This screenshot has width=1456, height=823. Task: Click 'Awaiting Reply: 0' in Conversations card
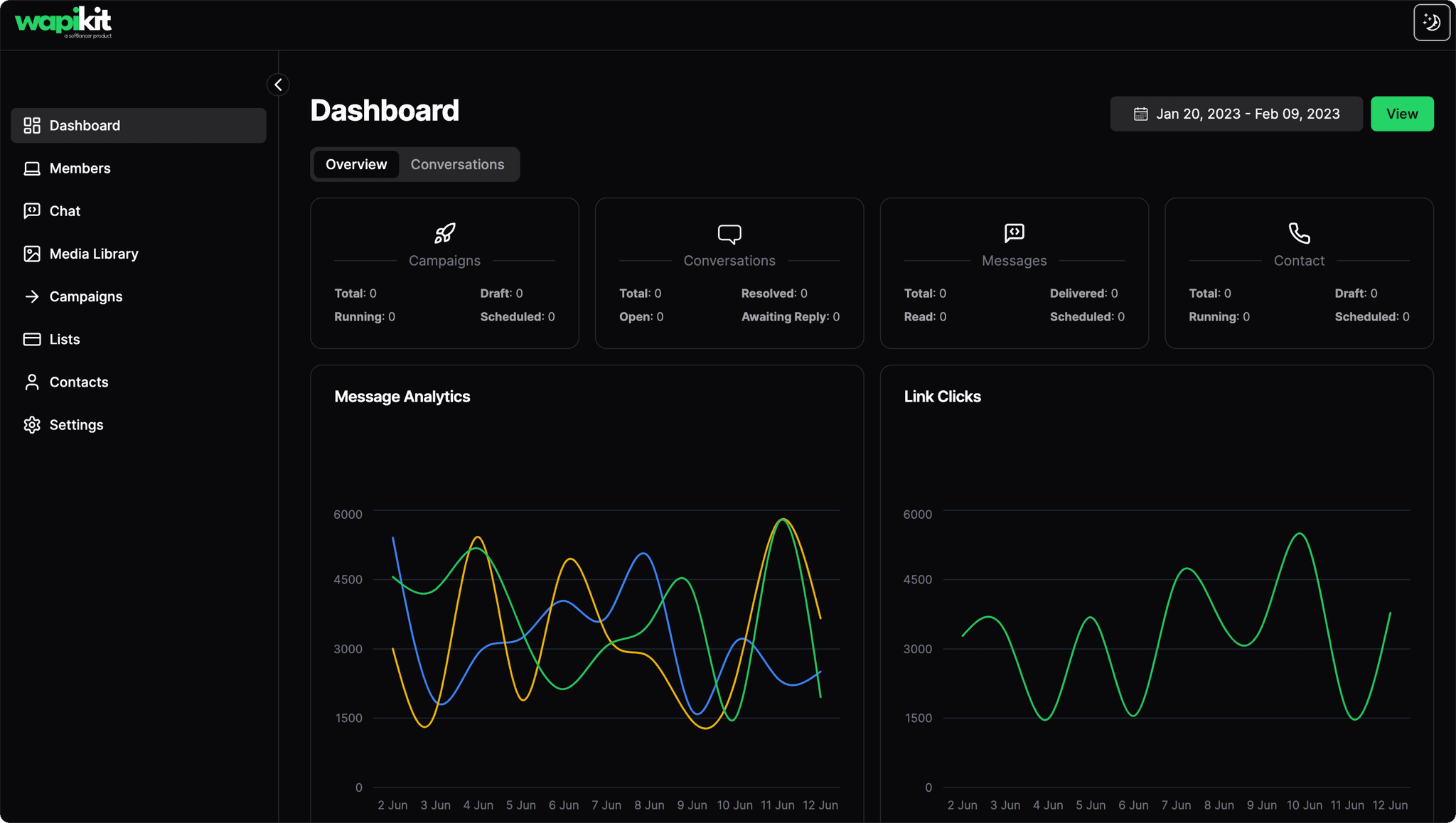791,317
